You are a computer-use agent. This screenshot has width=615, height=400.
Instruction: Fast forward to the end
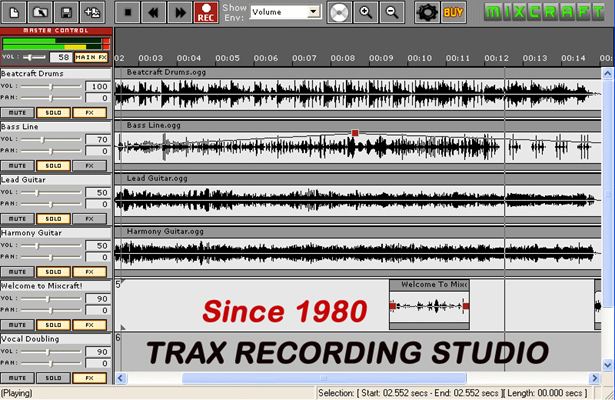[180, 12]
